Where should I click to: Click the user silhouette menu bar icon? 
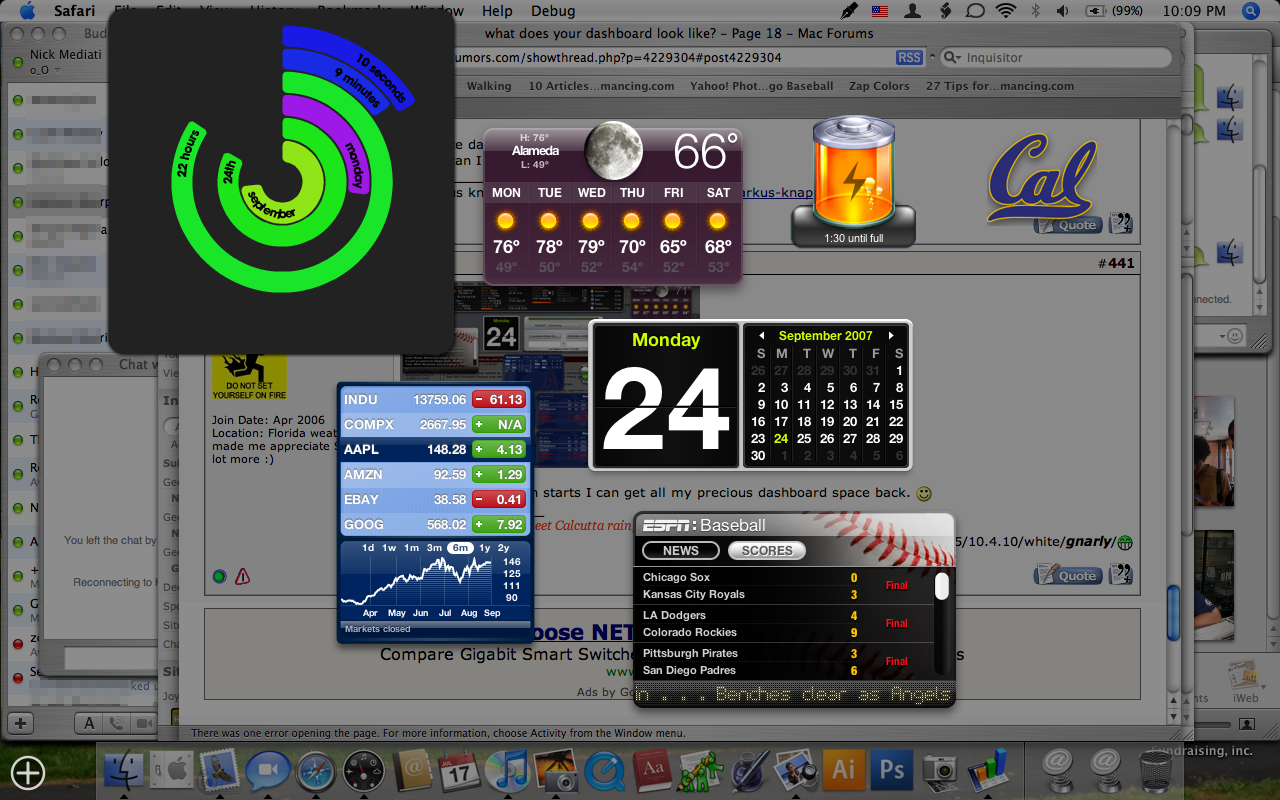912,11
